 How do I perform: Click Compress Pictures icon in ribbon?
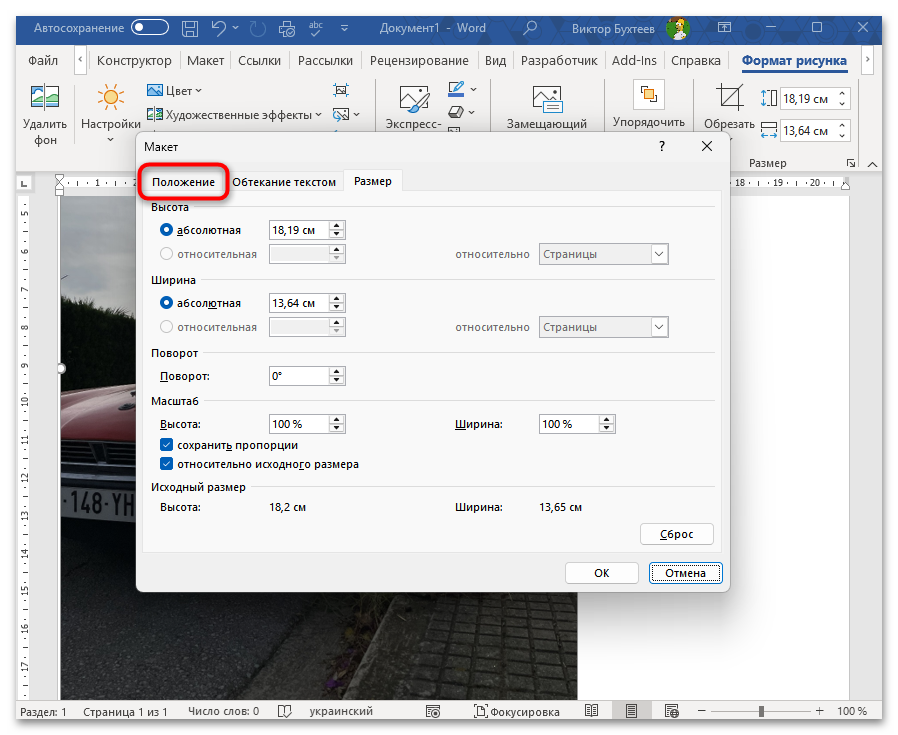pyautogui.click(x=341, y=90)
